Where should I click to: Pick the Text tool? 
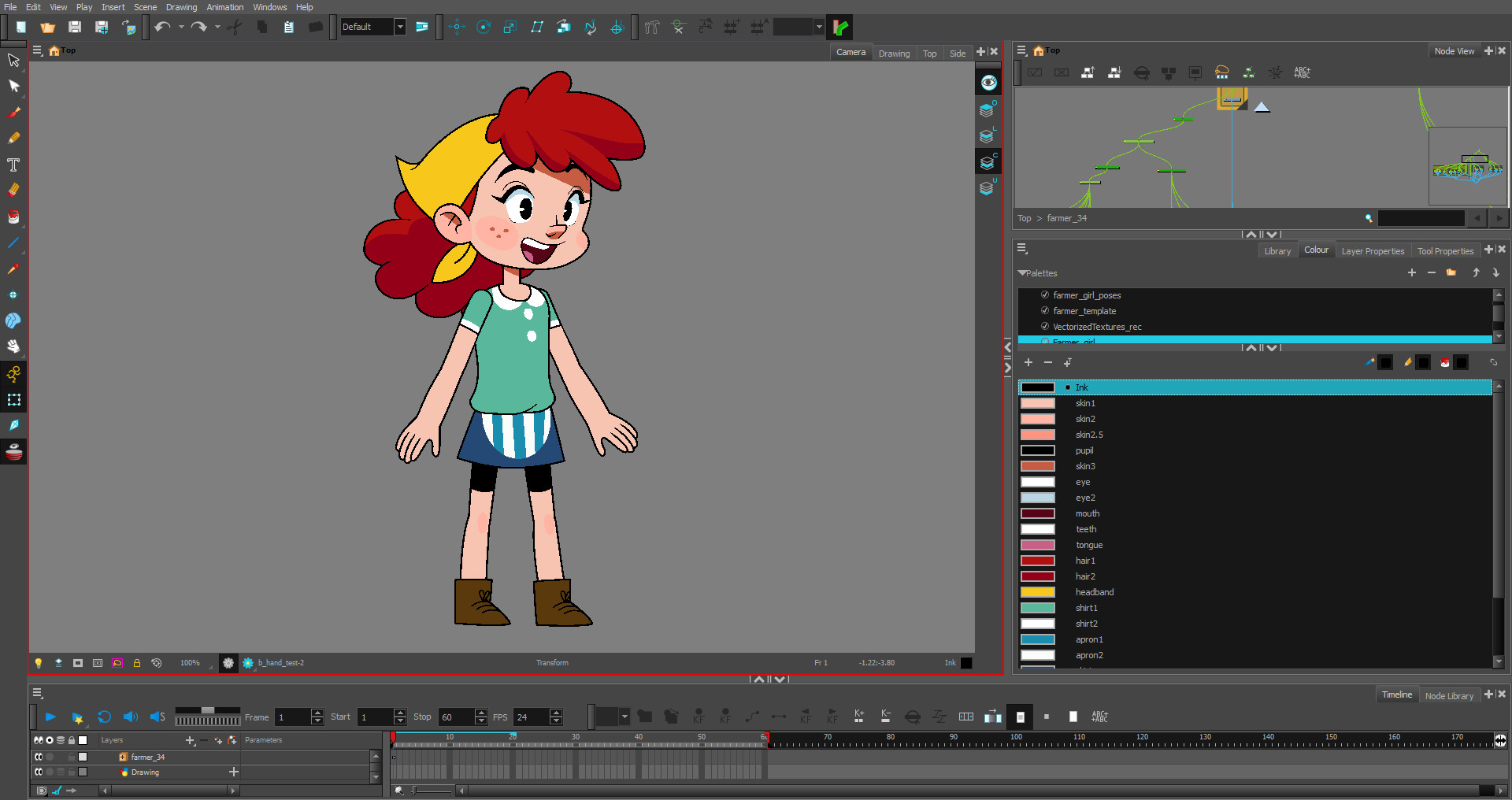(13, 165)
